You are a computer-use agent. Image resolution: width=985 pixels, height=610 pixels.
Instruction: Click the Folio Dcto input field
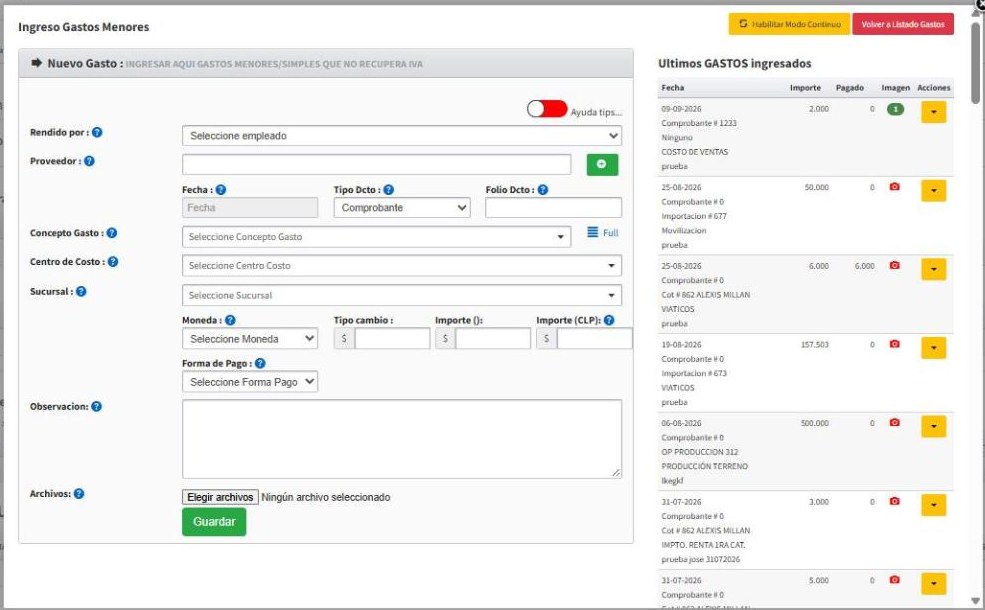tap(553, 208)
